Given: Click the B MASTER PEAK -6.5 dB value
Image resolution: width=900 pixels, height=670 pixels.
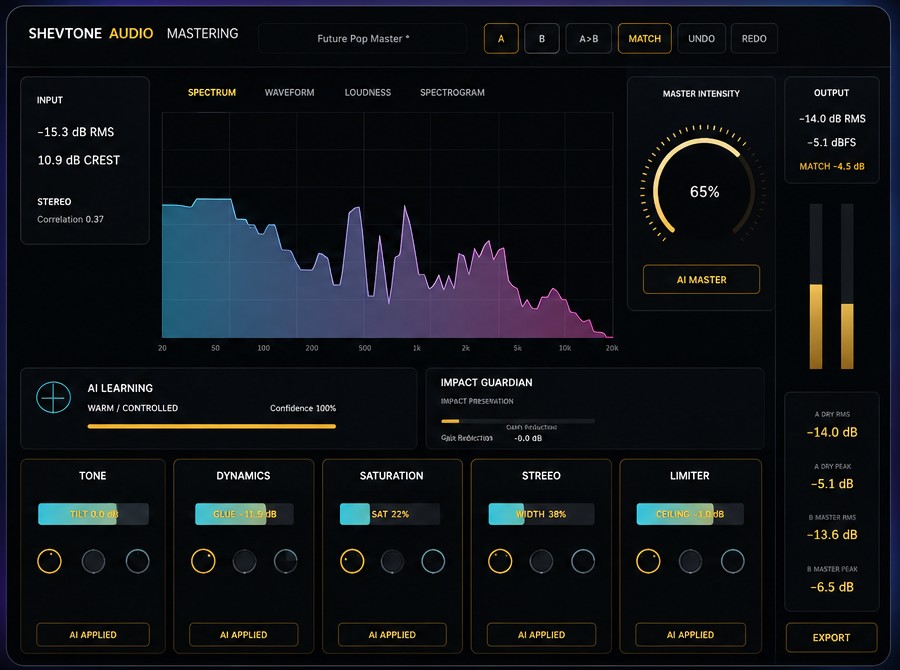Looking at the screenshot, I should (x=832, y=587).
